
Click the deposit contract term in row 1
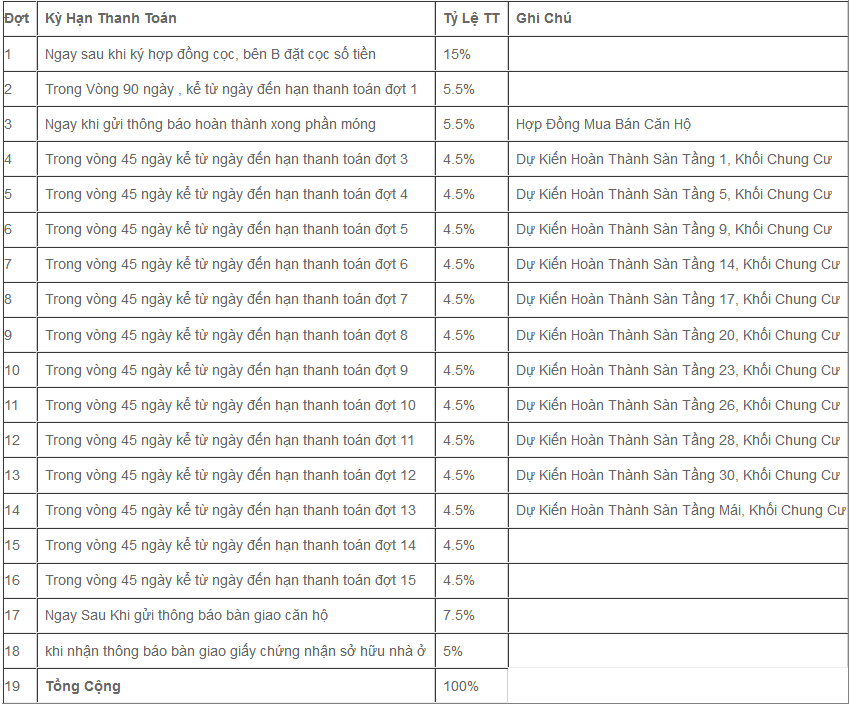[x=210, y=54]
